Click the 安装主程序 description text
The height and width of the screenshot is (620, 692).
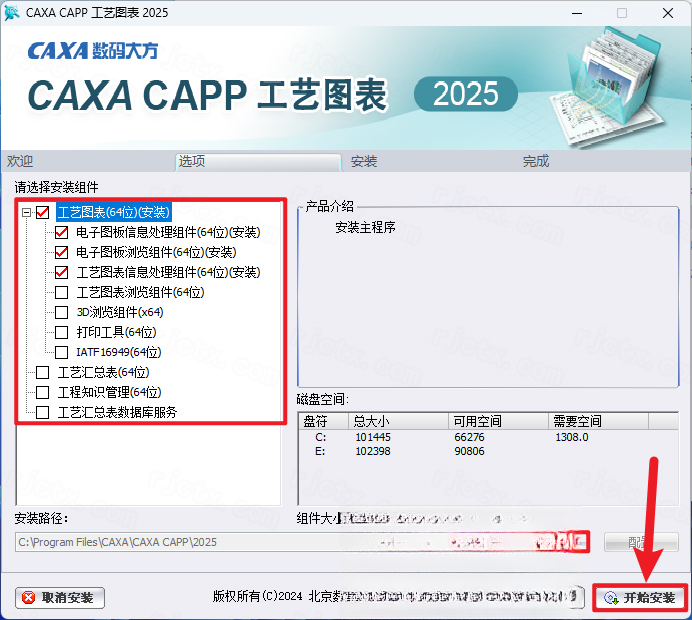365,228
